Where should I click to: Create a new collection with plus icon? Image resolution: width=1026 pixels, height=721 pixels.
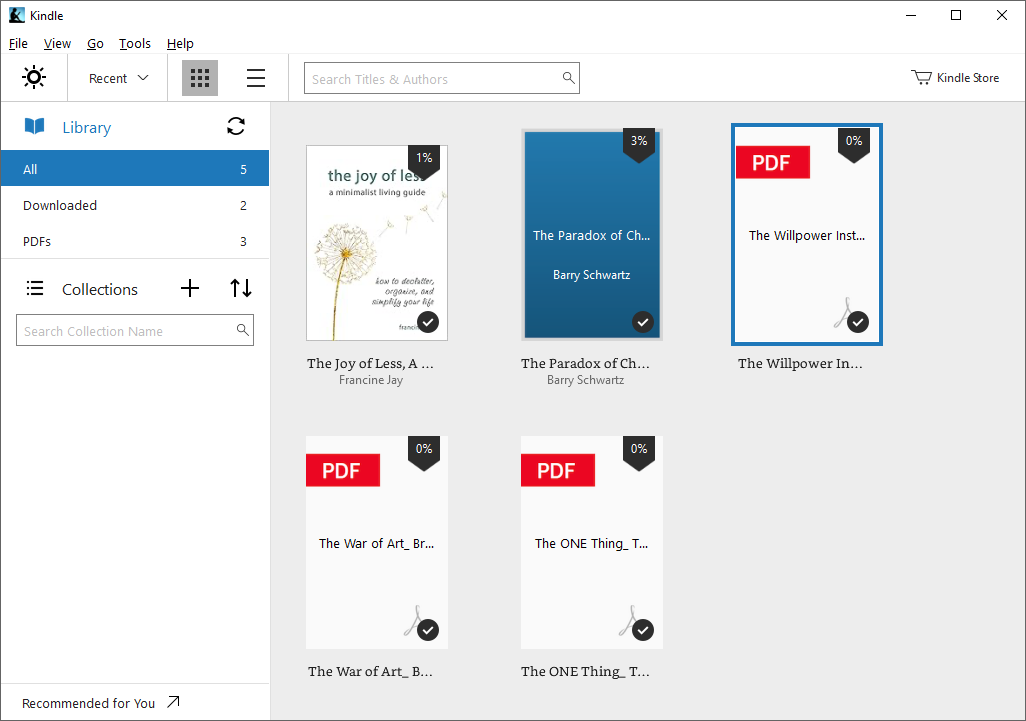coord(189,288)
